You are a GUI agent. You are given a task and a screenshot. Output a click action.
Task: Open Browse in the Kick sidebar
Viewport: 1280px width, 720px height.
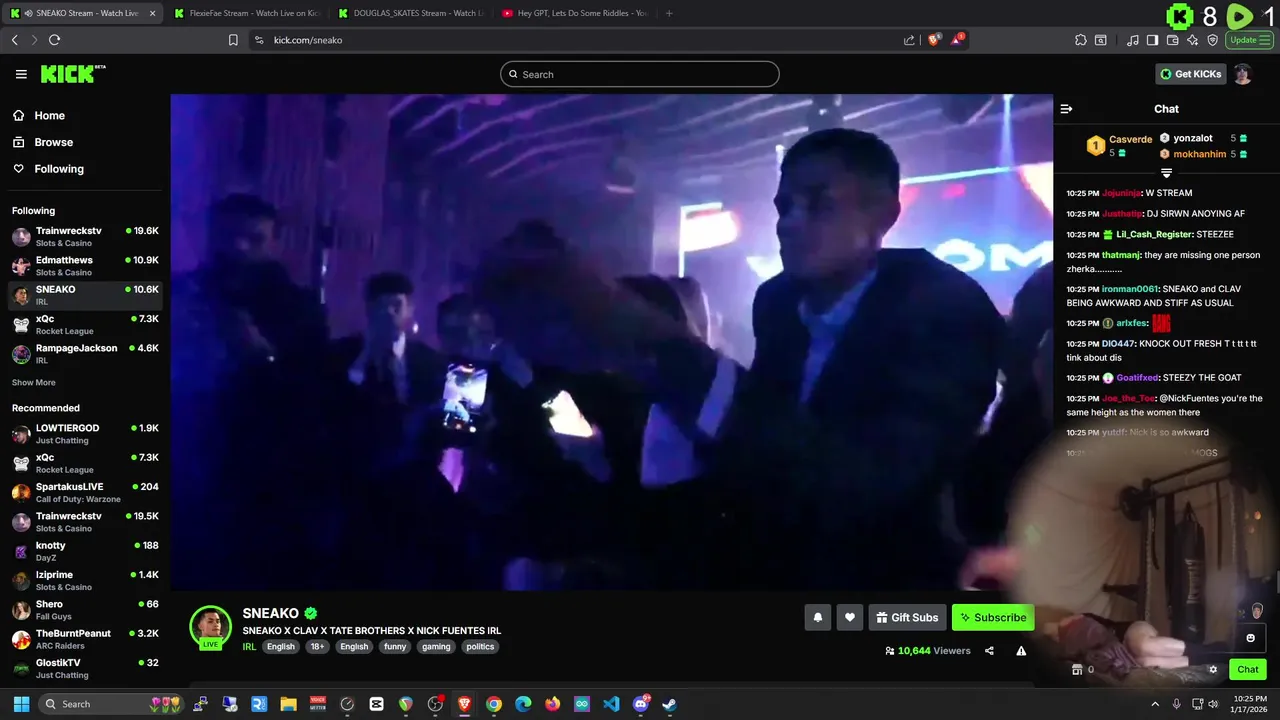click(53, 142)
